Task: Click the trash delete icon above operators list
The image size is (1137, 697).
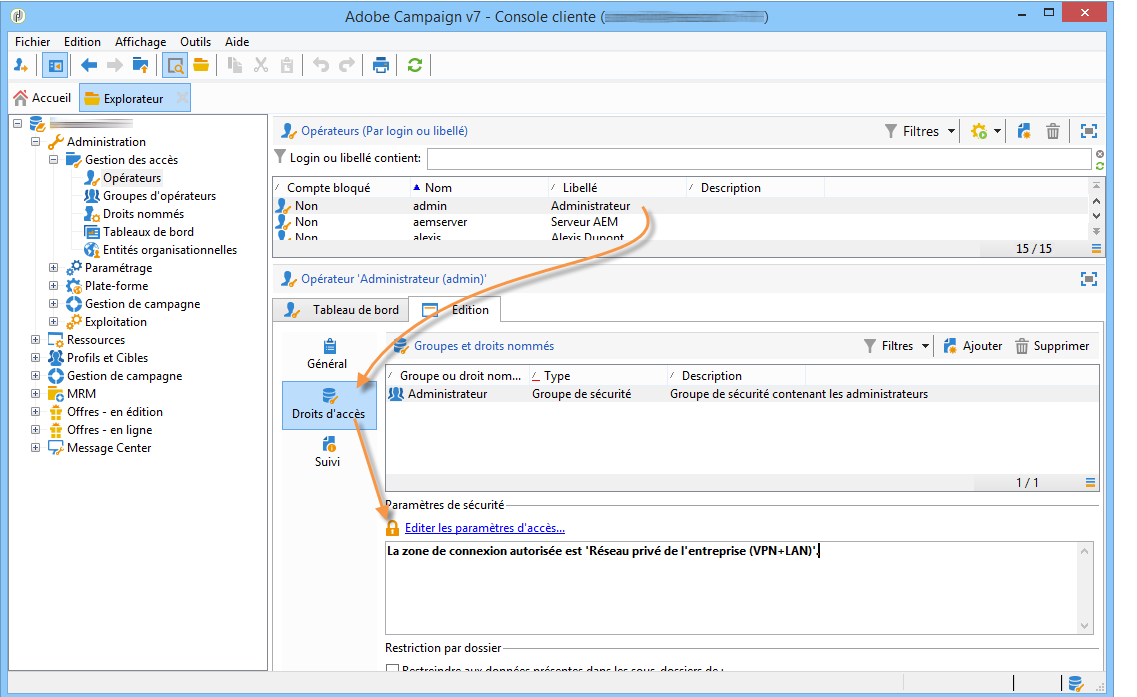Action: (1053, 131)
